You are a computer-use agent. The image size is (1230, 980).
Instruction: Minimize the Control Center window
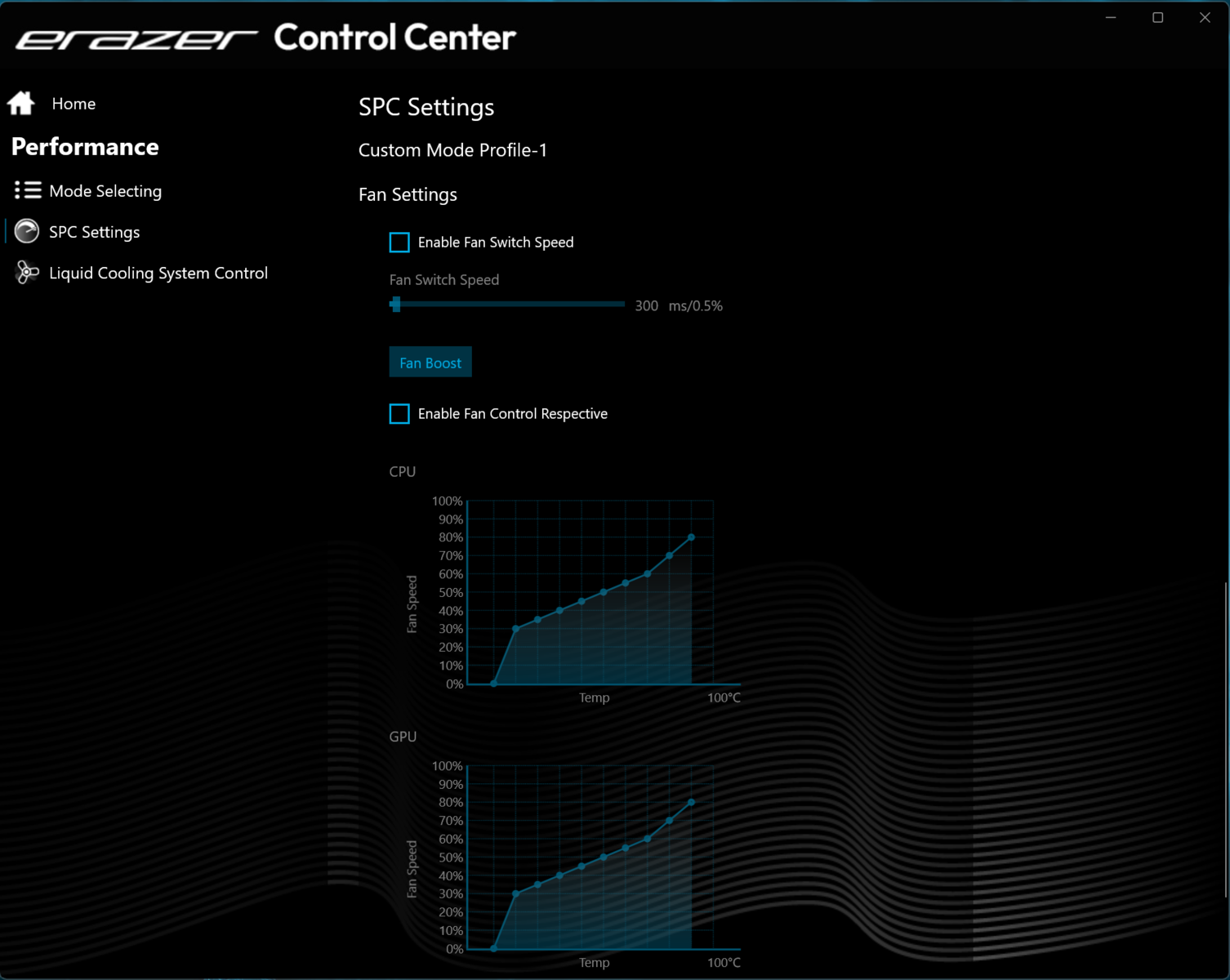[1111, 17]
